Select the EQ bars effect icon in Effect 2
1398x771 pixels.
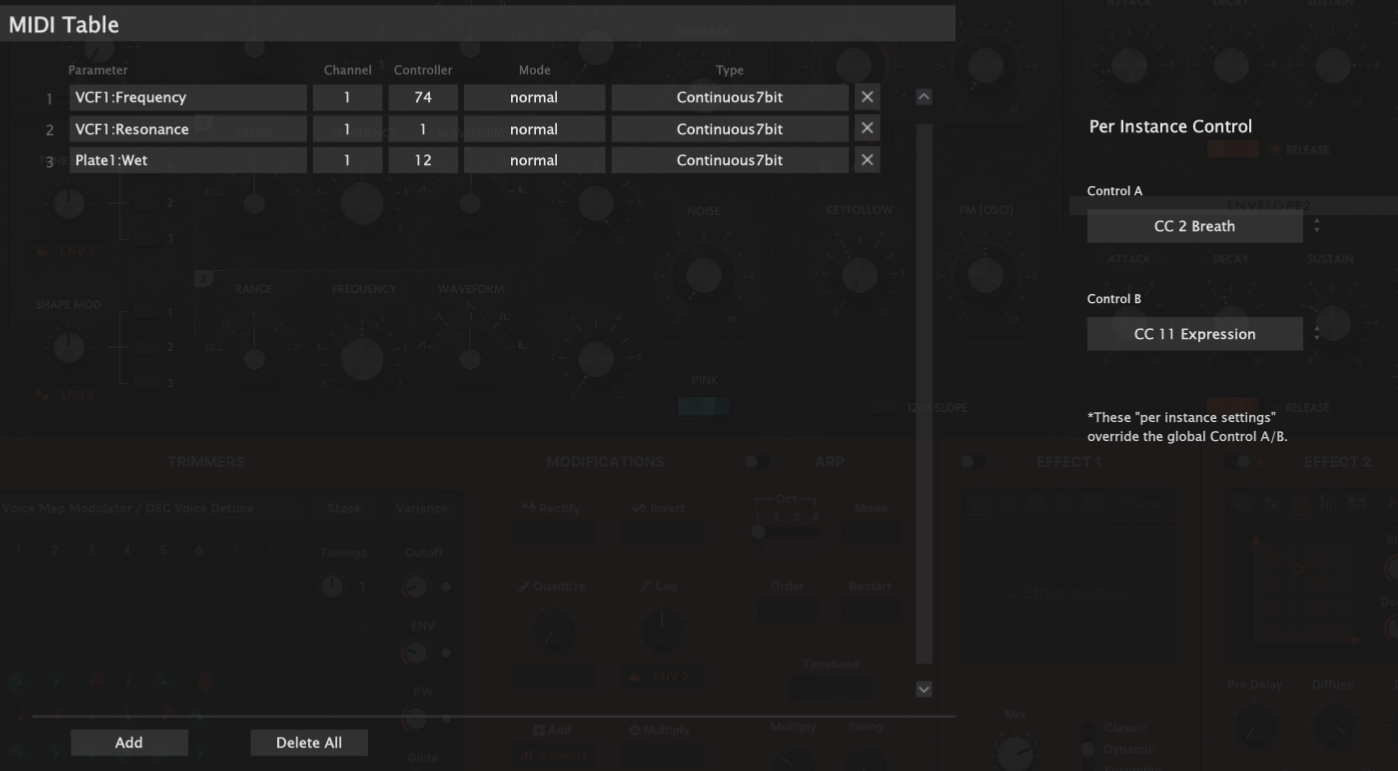point(1329,503)
